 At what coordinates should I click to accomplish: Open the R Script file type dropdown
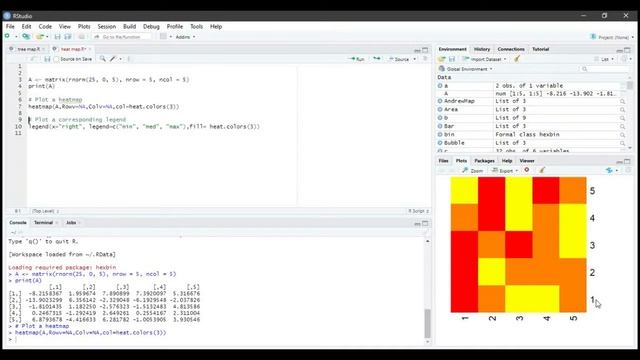point(418,211)
